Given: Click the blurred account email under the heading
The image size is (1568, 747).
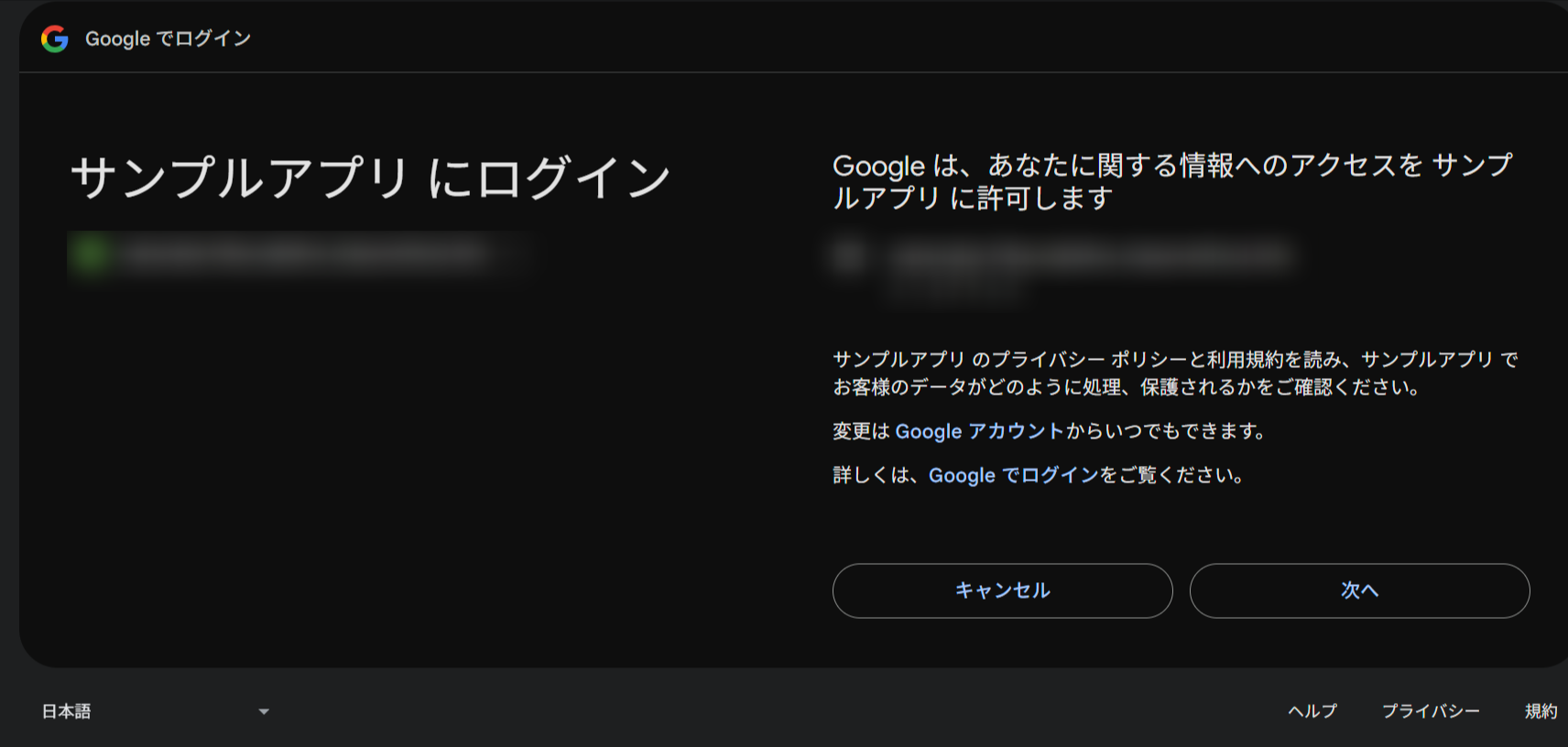Looking at the screenshot, I should tap(307, 254).
